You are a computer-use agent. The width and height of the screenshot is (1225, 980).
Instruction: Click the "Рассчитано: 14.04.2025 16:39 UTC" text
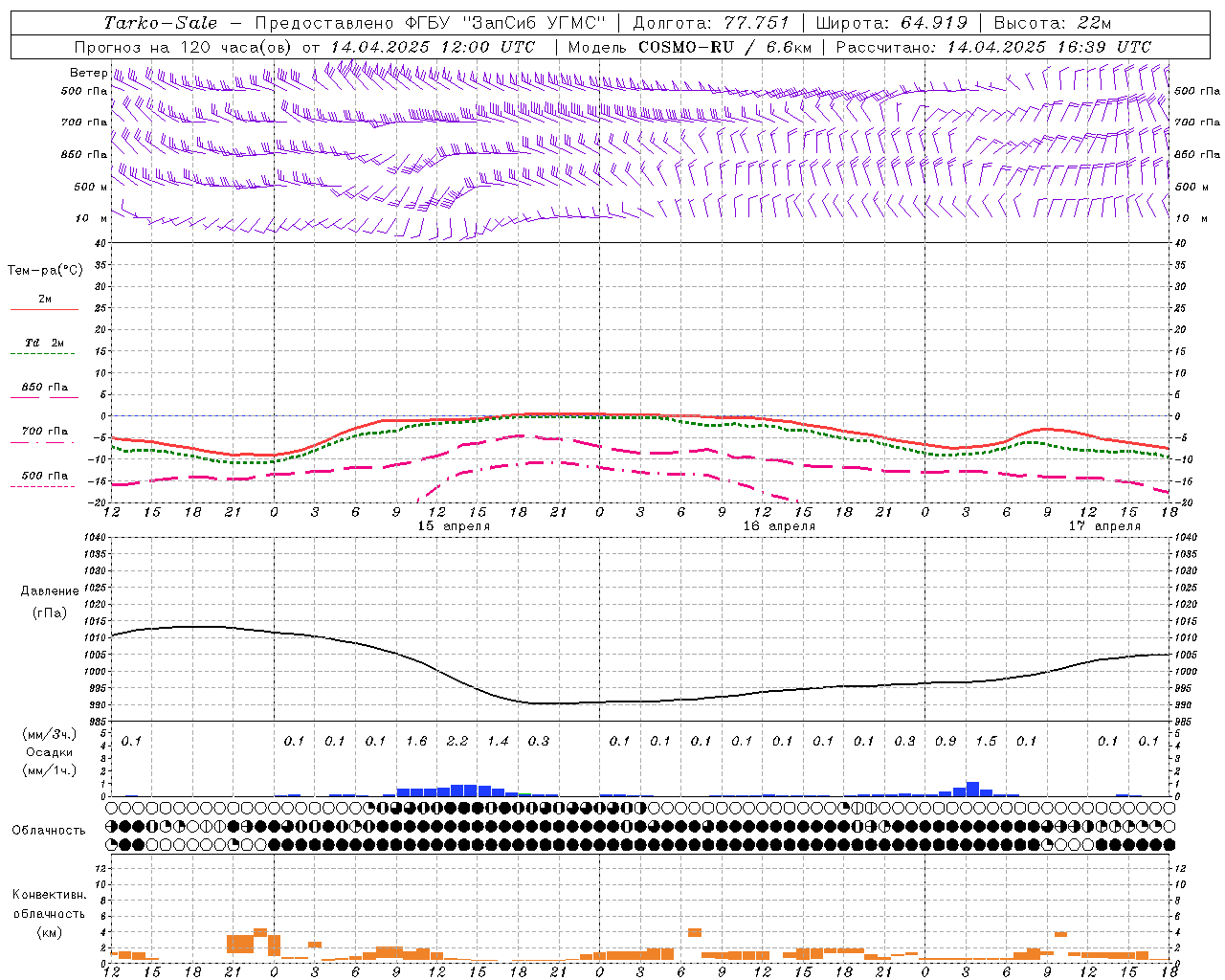tap(993, 47)
